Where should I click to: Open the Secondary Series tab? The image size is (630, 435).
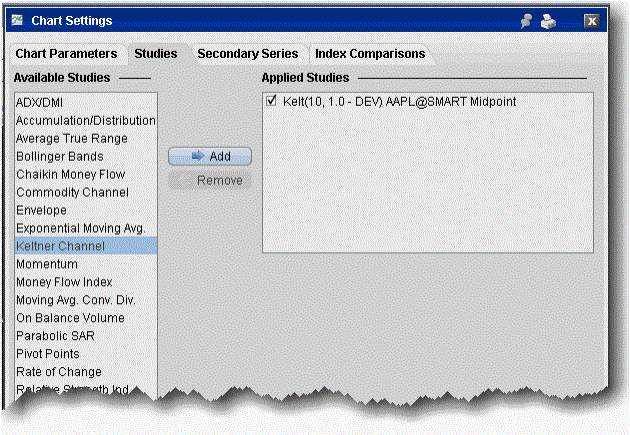(x=247, y=54)
